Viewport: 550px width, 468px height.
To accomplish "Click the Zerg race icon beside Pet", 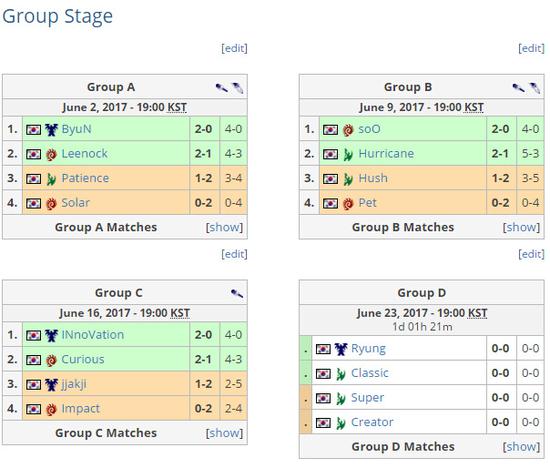I will (x=348, y=204).
